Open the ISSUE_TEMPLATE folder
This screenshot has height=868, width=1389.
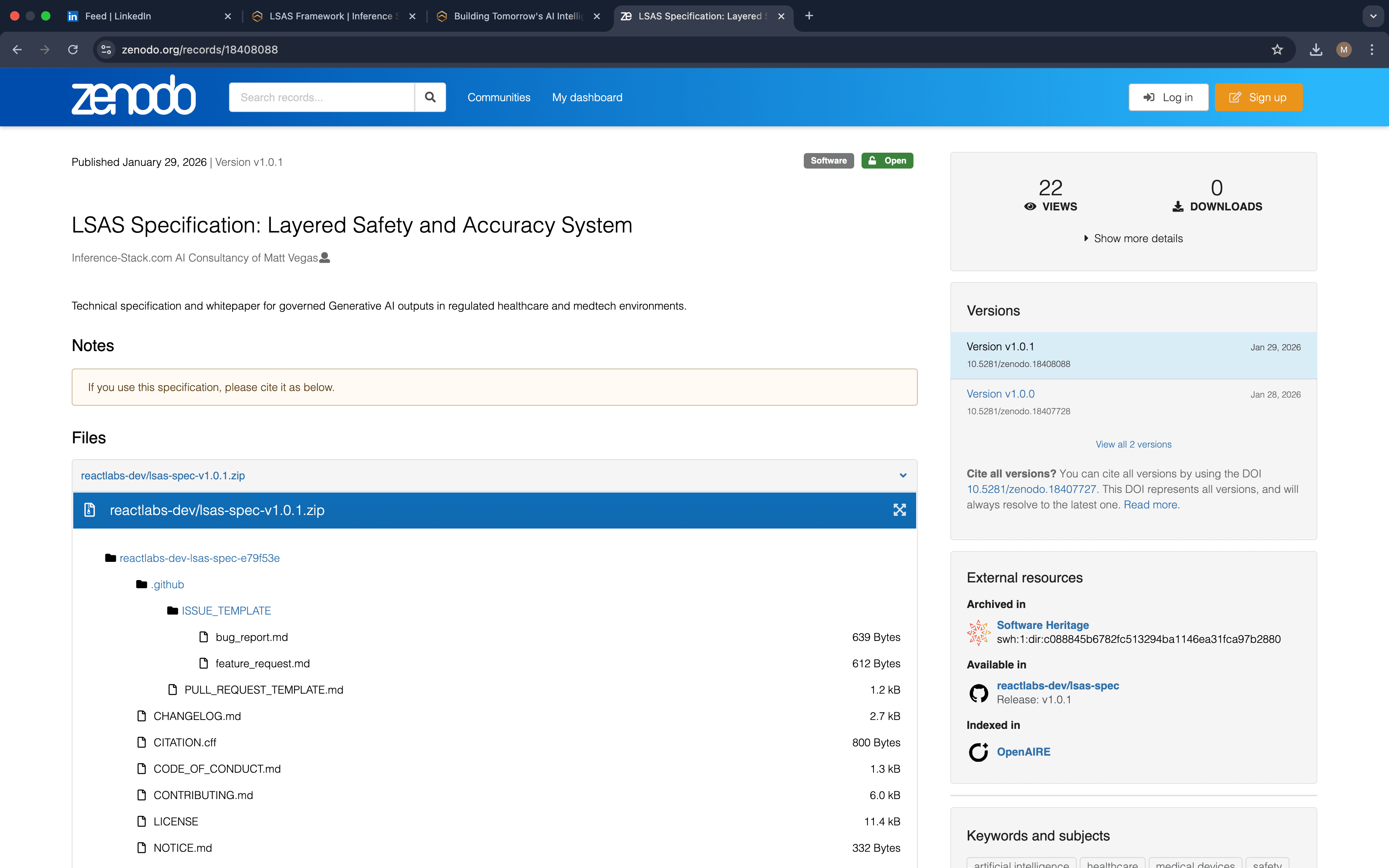(226, 611)
